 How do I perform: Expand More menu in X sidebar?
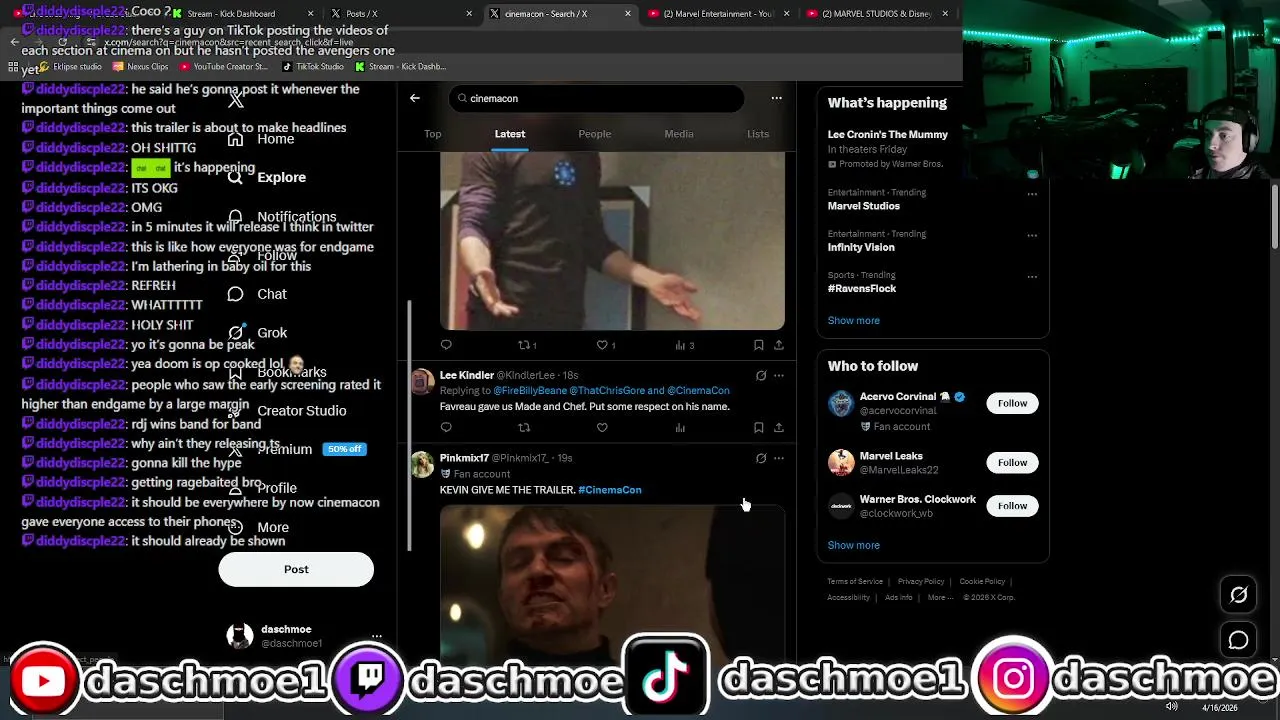pos(259,528)
